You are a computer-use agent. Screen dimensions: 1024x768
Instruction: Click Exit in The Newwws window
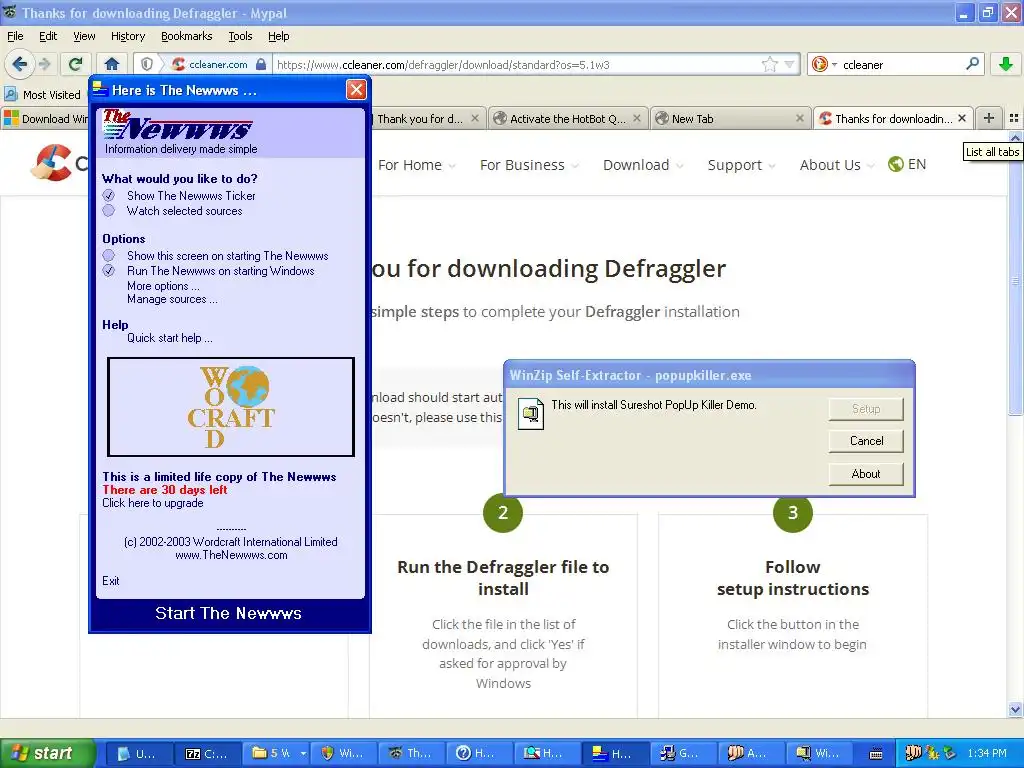click(110, 581)
